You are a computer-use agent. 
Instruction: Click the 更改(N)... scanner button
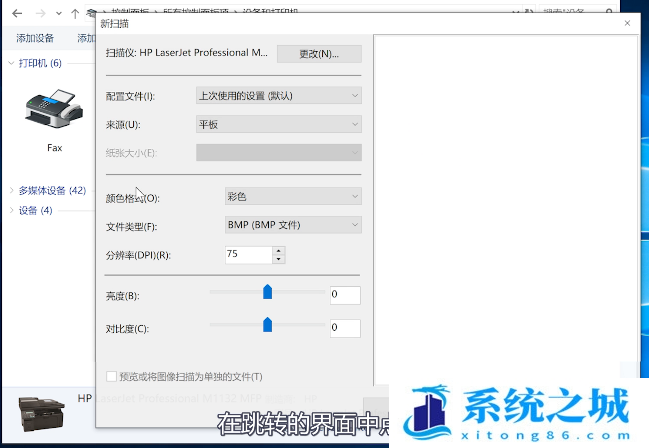pyautogui.click(x=319, y=54)
